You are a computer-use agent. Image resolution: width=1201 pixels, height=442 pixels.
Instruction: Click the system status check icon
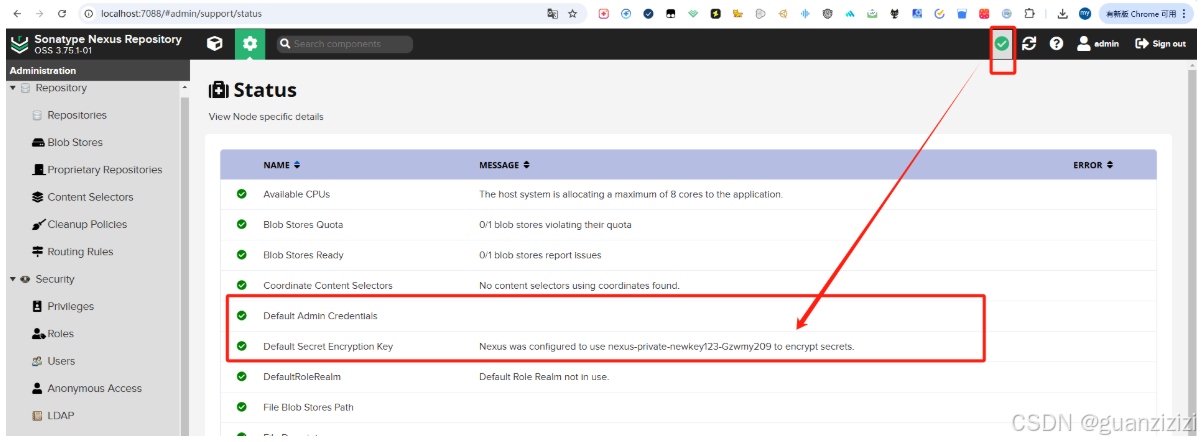(x=1001, y=43)
